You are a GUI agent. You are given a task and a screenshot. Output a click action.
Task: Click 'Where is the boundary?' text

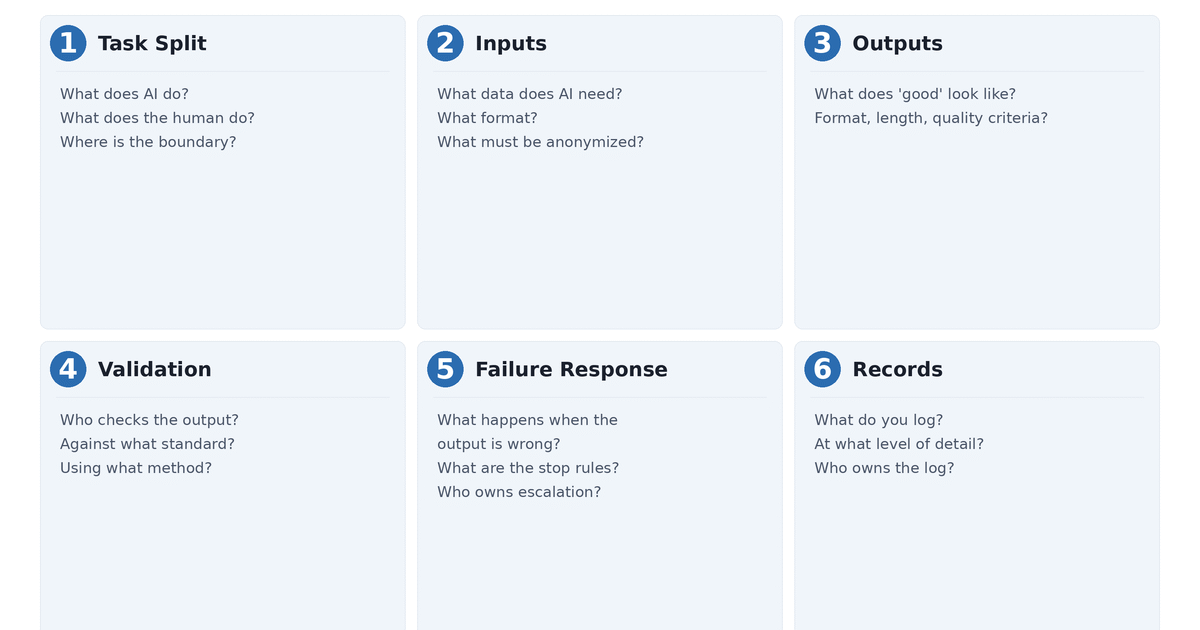[x=148, y=142]
